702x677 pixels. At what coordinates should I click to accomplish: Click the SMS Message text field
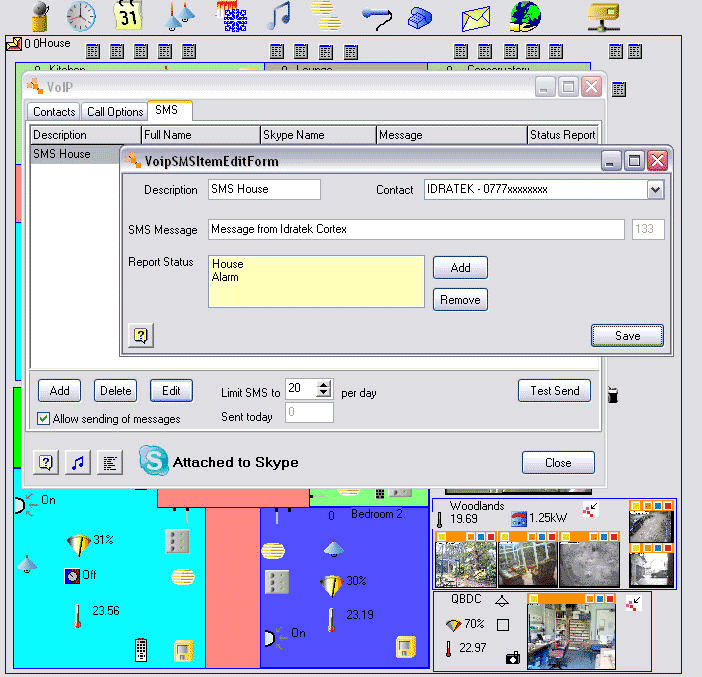(416, 229)
